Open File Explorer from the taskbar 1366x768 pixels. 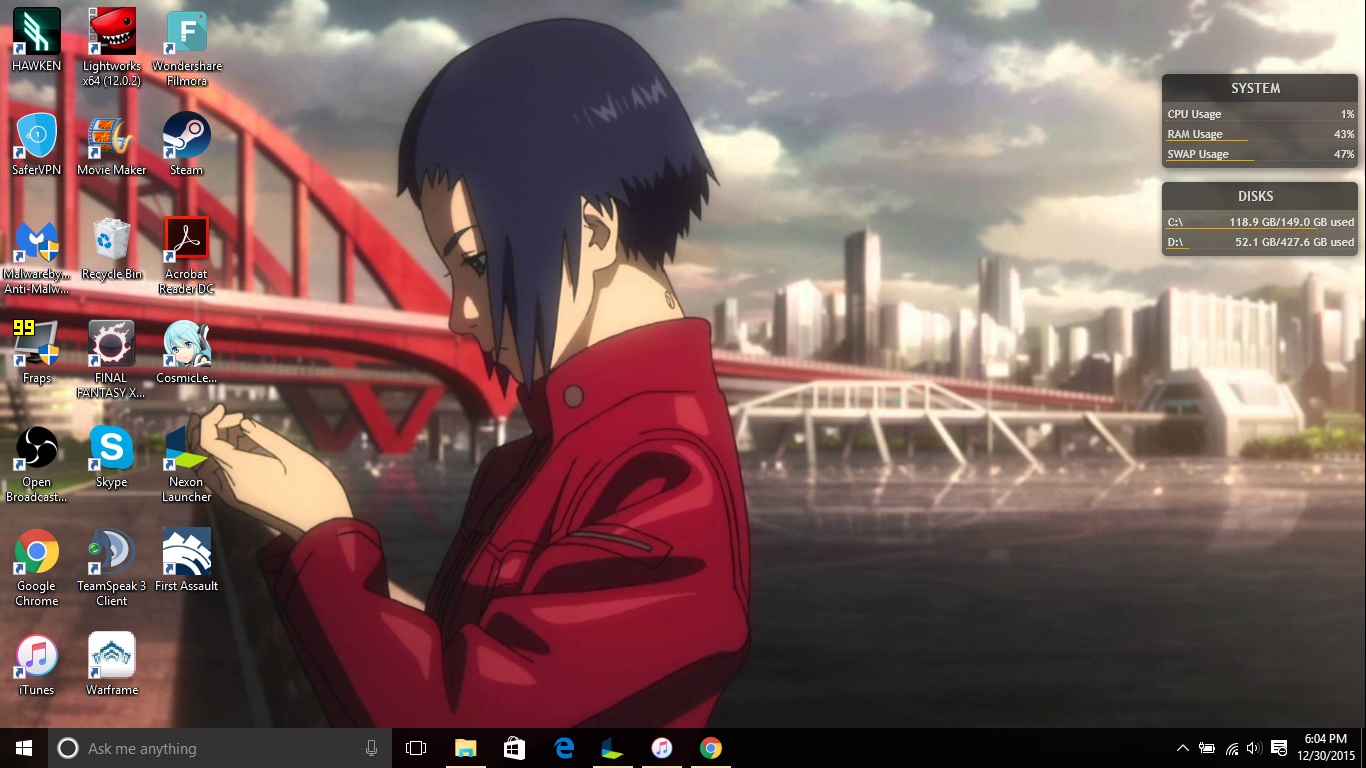point(465,748)
